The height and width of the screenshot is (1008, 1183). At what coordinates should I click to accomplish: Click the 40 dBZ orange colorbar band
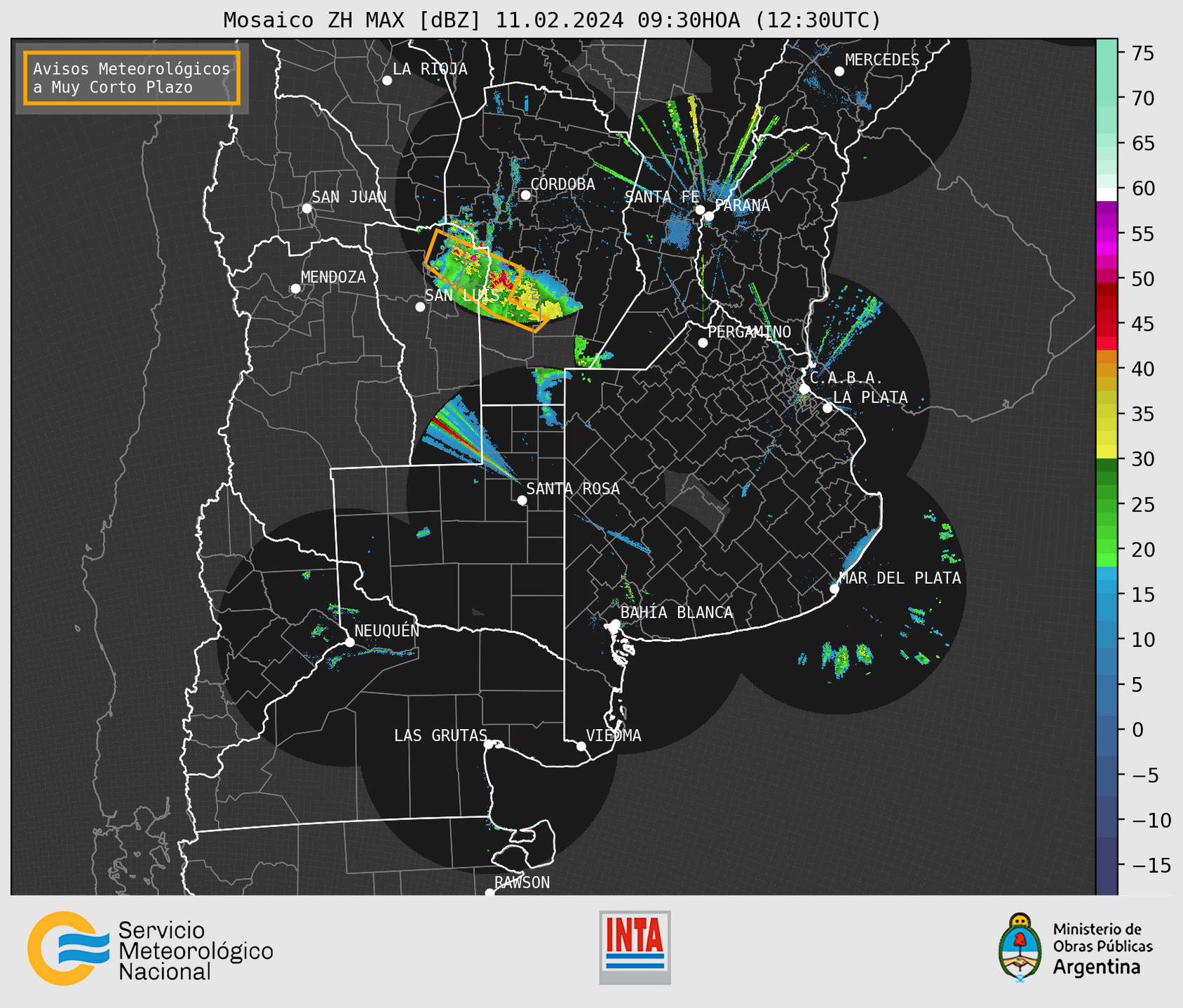[x=1107, y=370]
